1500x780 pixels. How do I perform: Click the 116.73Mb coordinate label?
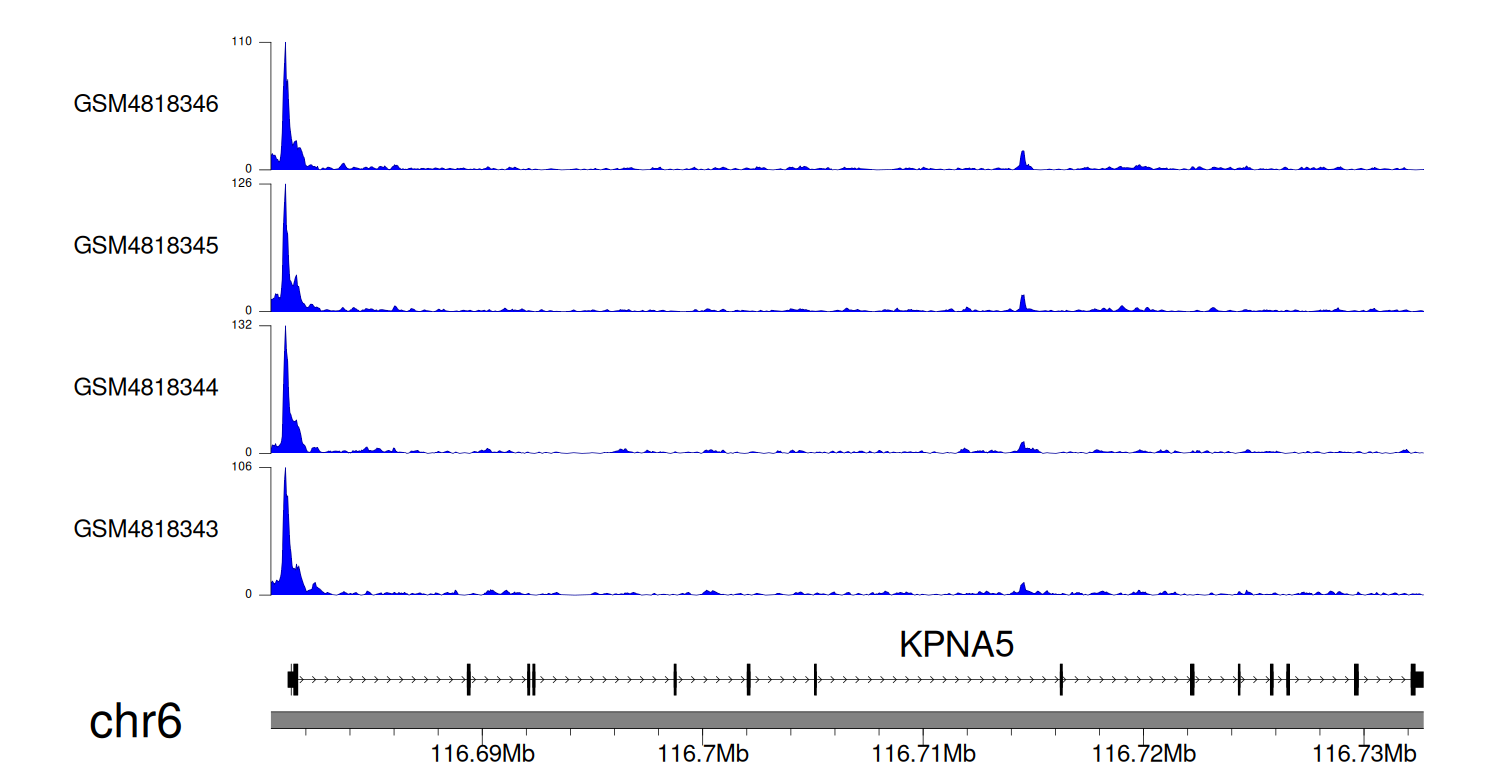pyautogui.click(x=1365, y=751)
